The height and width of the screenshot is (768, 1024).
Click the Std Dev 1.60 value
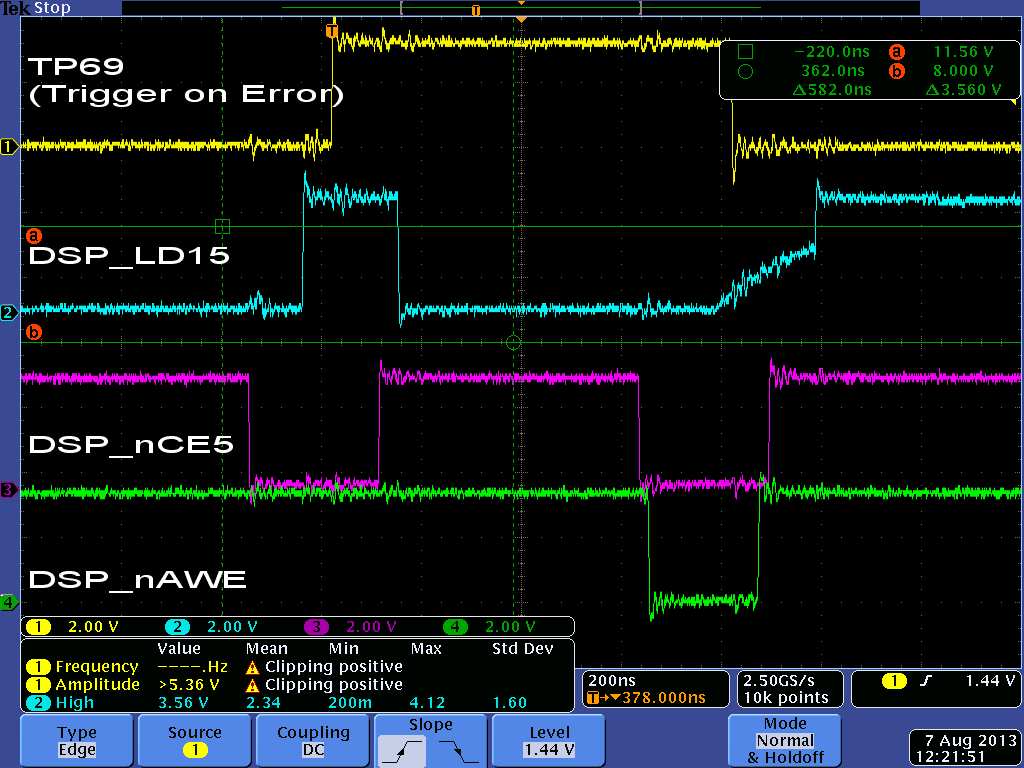click(x=509, y=703)
